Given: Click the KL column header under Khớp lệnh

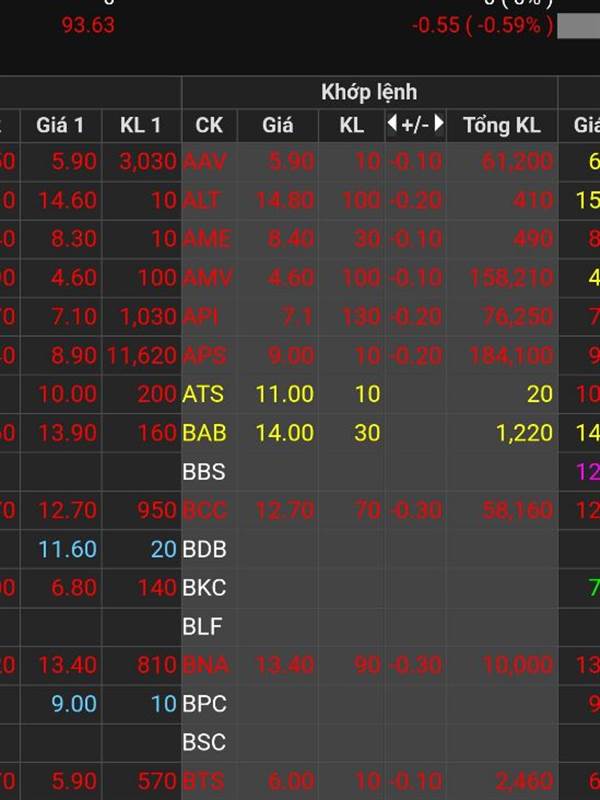Looking at the screenshot, I should 352,125.
